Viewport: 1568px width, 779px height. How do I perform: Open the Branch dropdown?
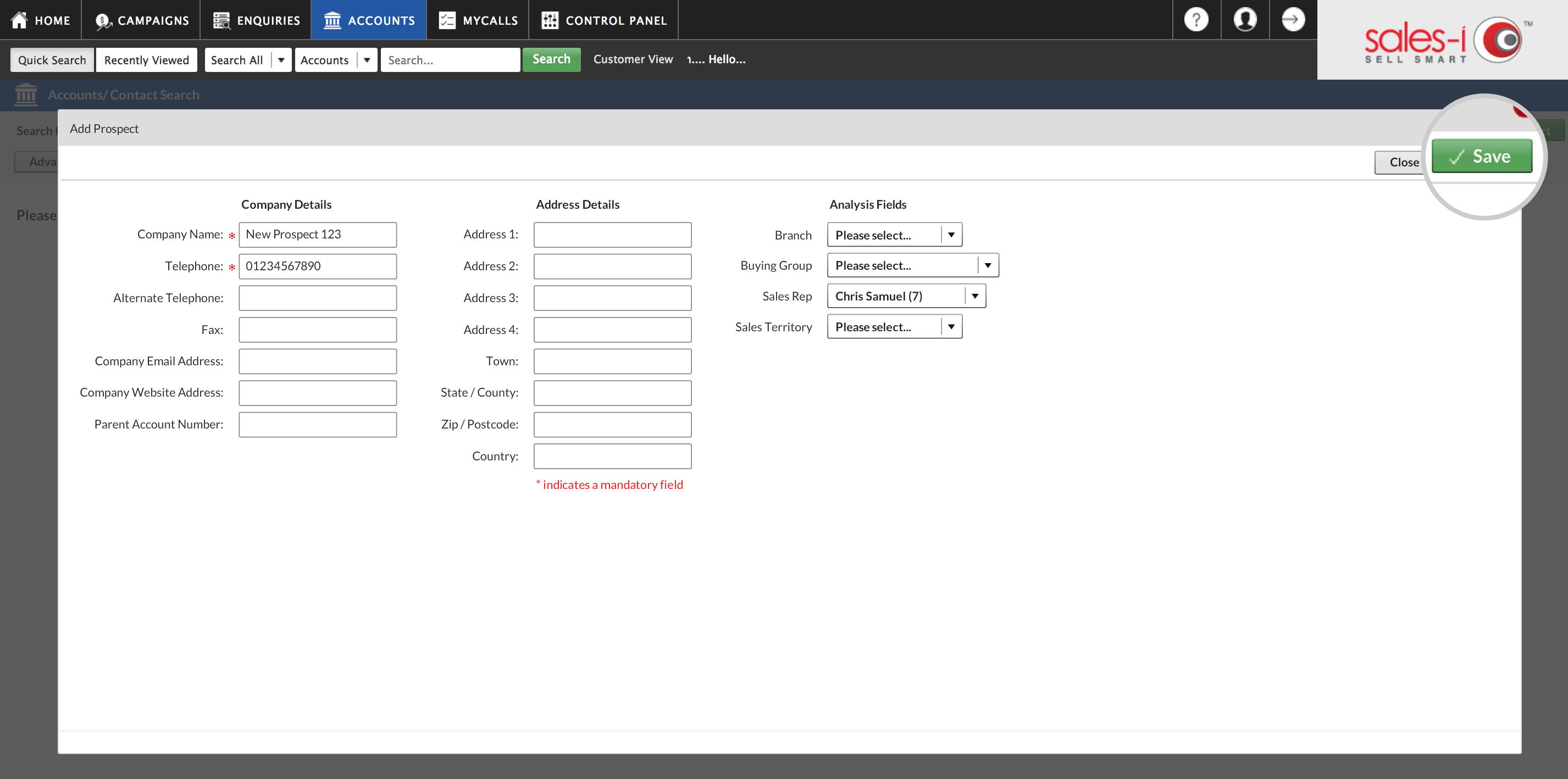point(895,235)
